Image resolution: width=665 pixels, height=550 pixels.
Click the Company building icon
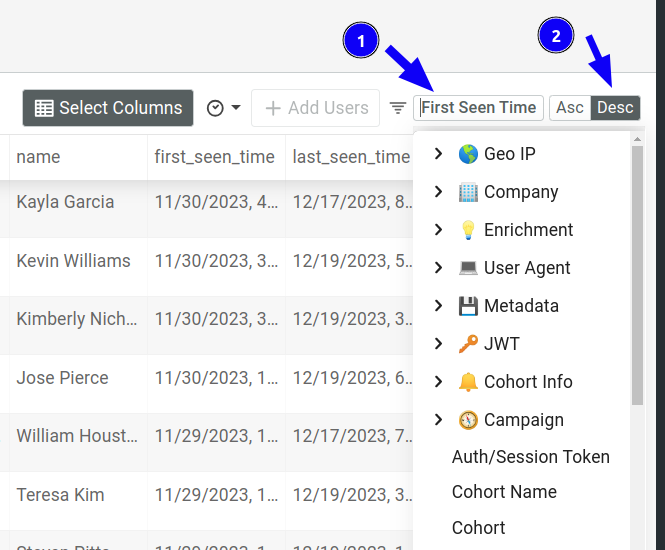tap(468, 192)
